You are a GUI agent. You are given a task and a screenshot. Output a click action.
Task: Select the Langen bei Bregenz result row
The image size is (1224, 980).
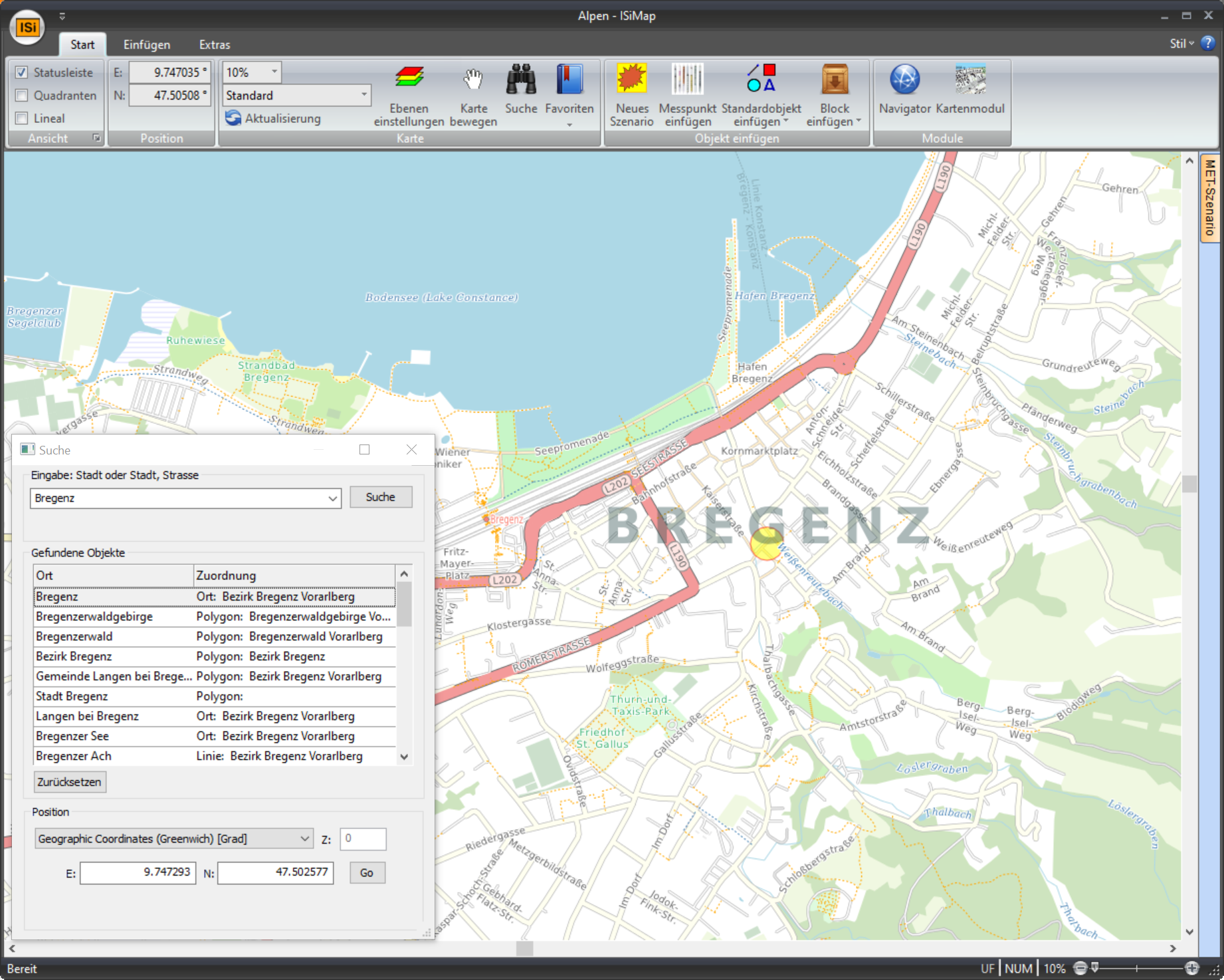[215, 716]
